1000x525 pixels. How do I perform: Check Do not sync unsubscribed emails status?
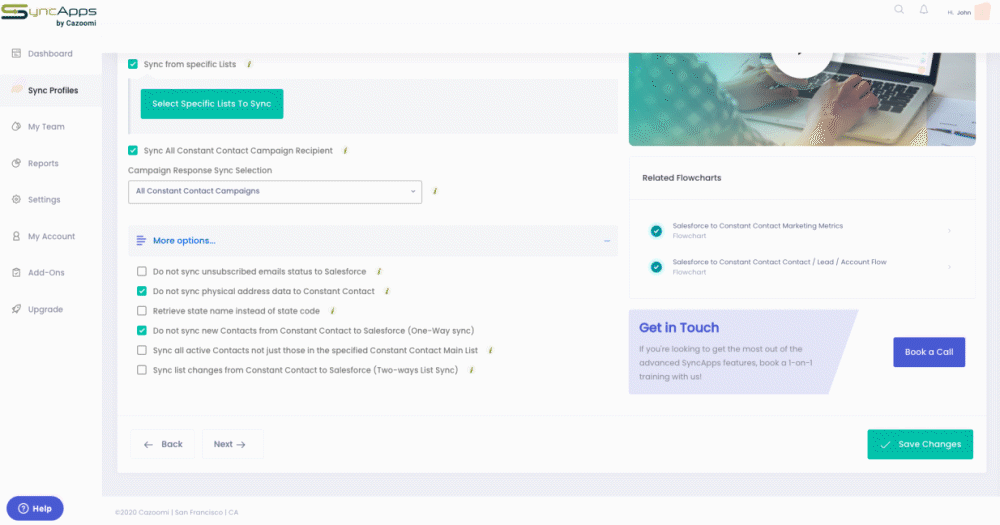142,271
